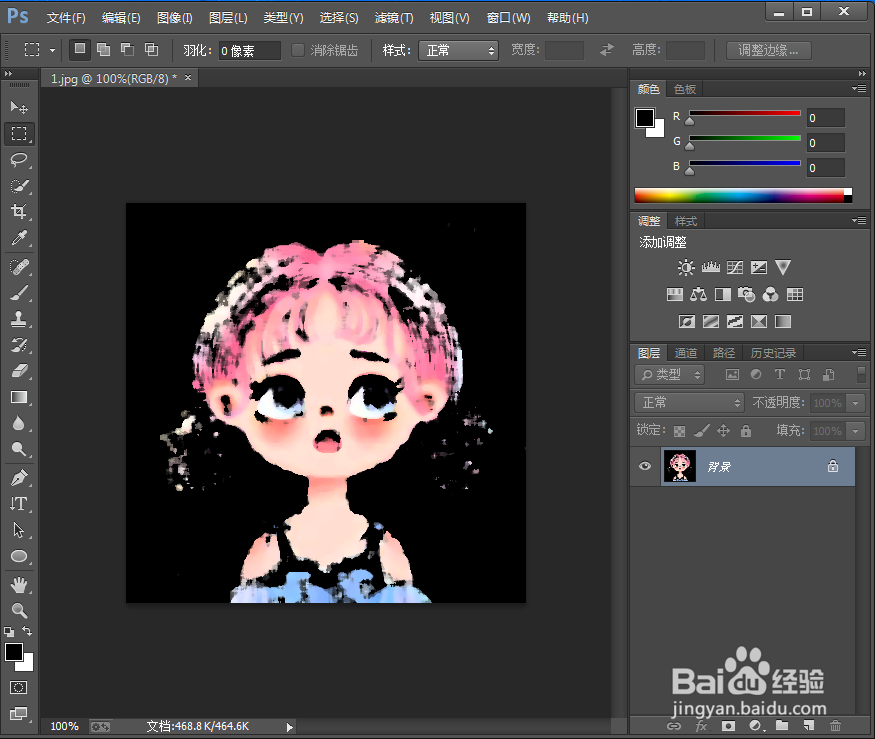Open the Layers panel options menu
The width and height of the screenshot is (875, 739).
point(859,353)
